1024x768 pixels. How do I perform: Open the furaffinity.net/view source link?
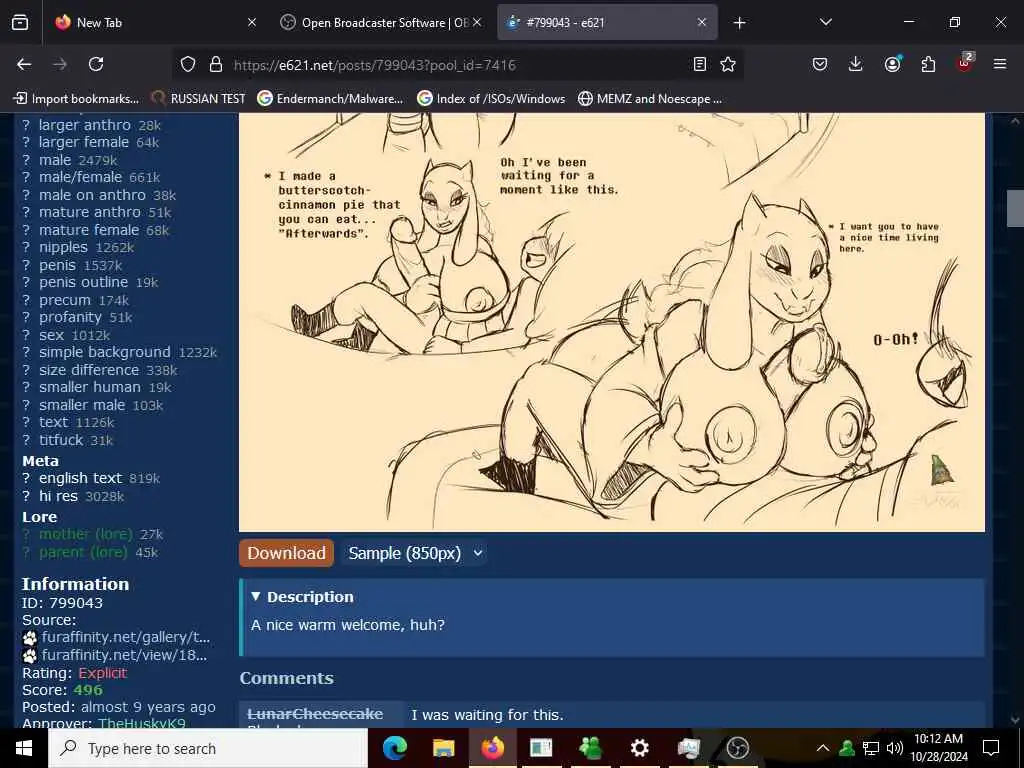[x=124, y=654]
